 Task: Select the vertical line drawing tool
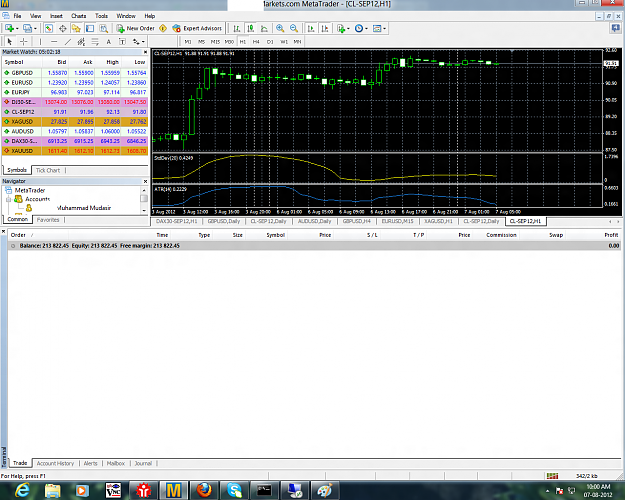(40, 41)
